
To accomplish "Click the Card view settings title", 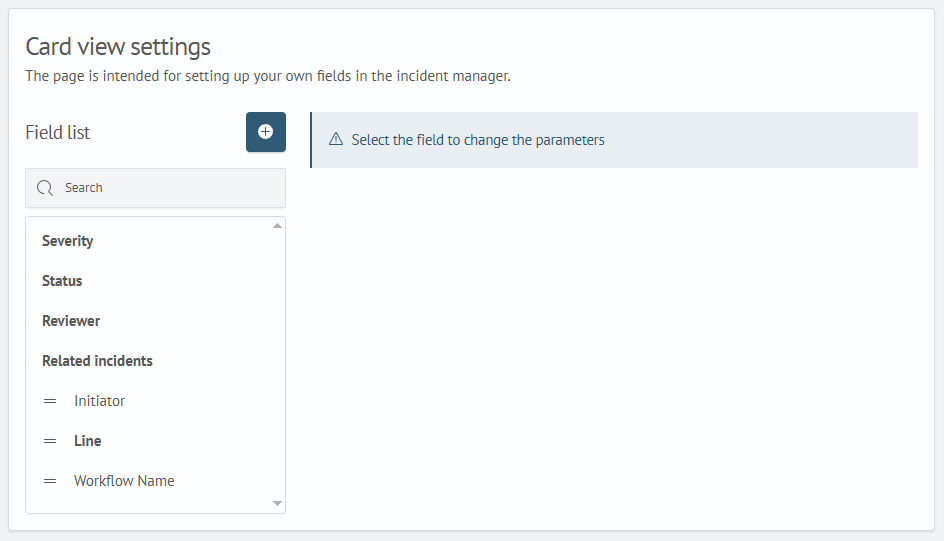I will click(x=118, y=47).
